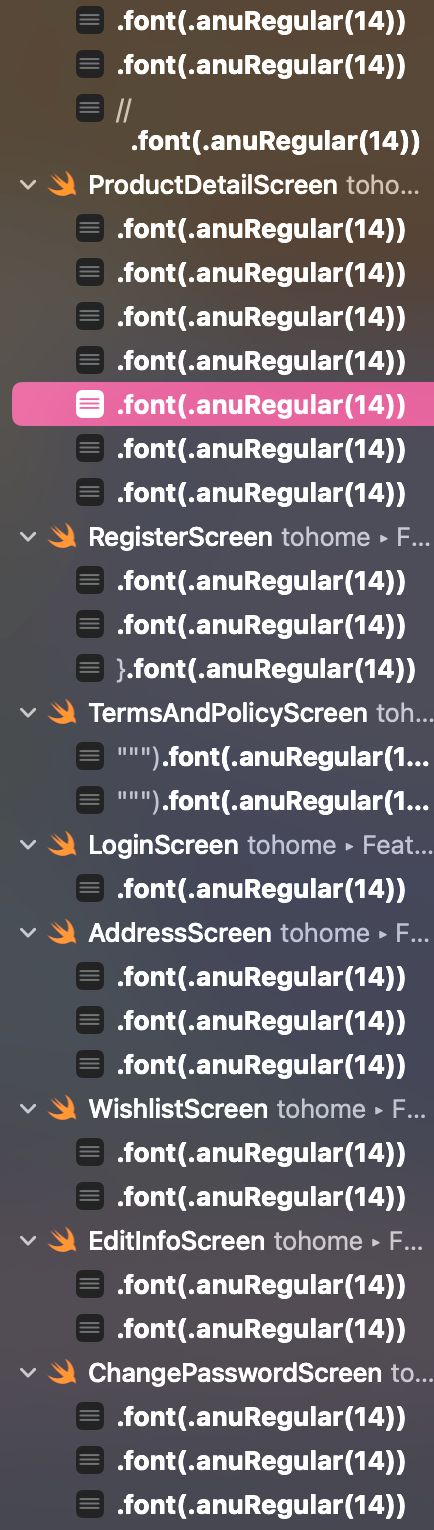
Task: Click the result icon of the highlighted pink row
Action: [90, 405]
